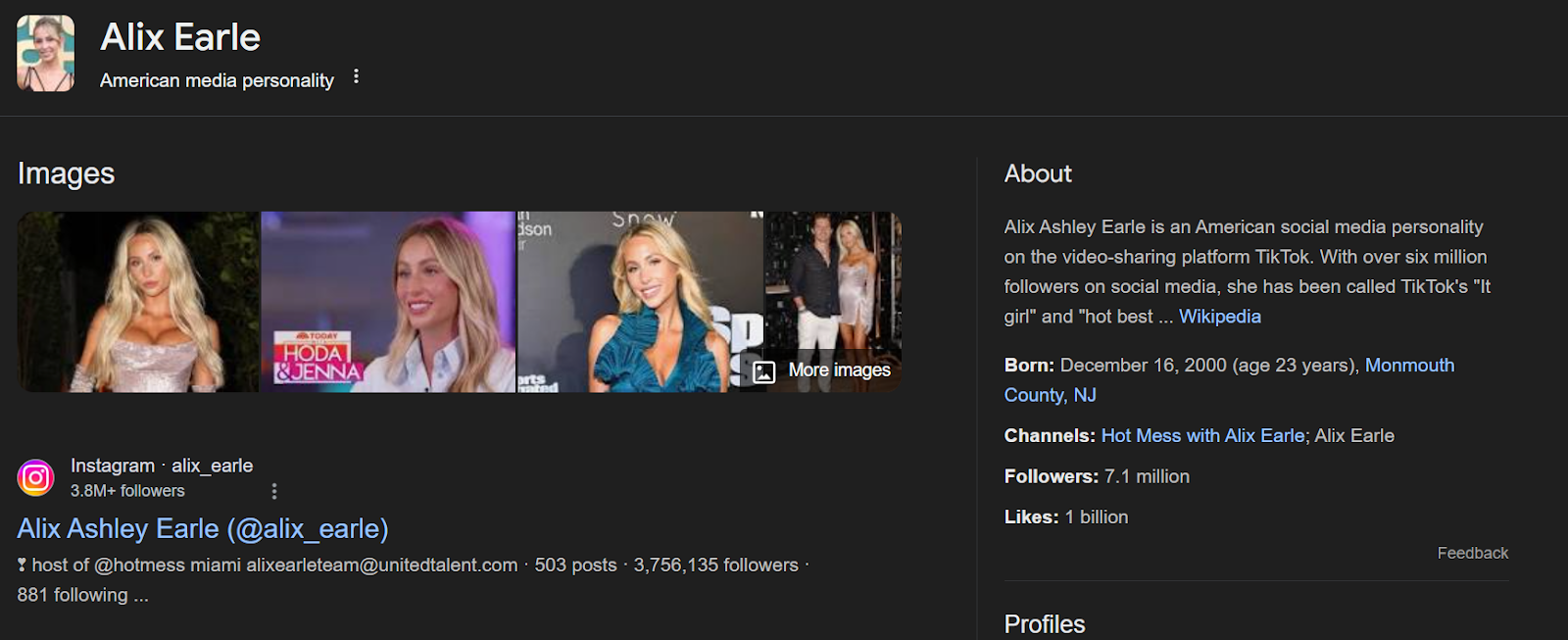Click the American media personality subtitle
This screenshot has height=640, width=1568.
pyautogui.click(x=217, y=80)
